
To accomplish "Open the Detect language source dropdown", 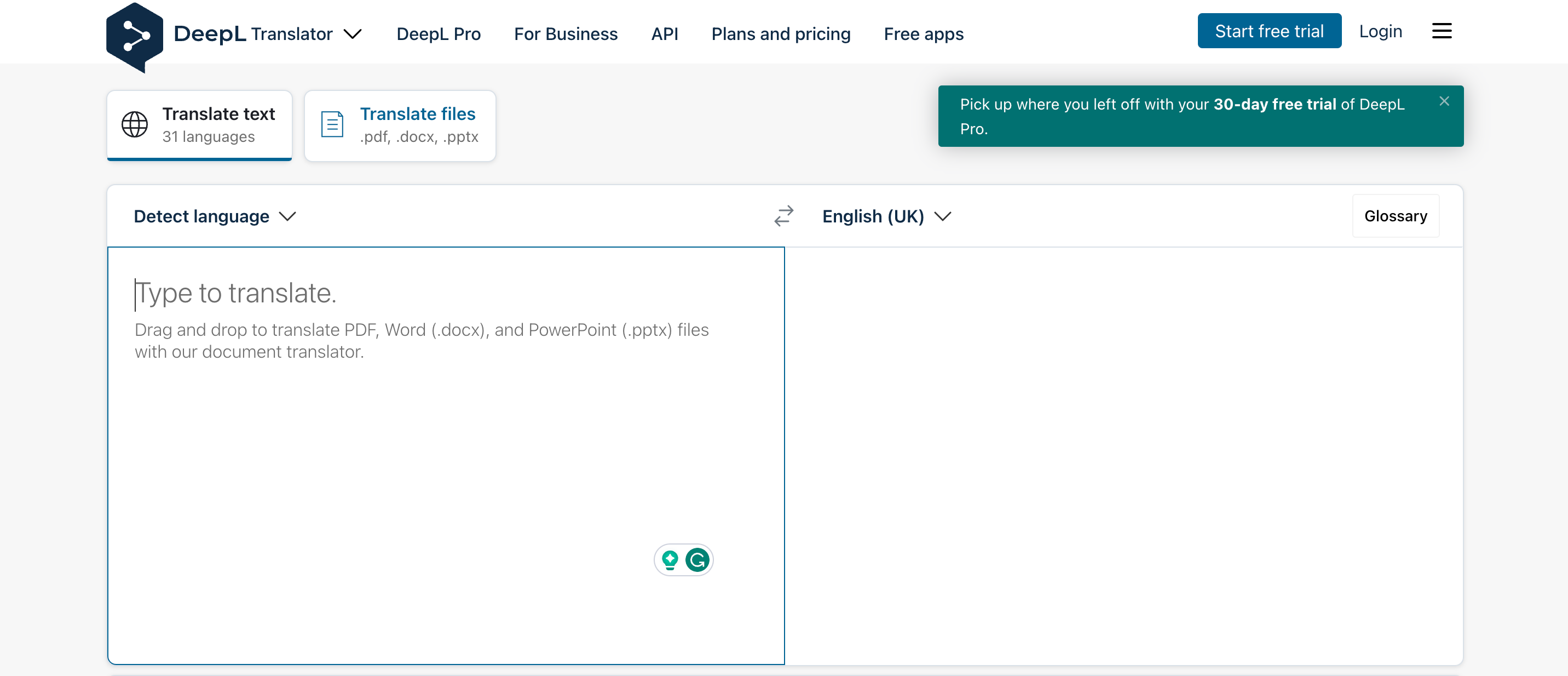I will click(215, 216).
